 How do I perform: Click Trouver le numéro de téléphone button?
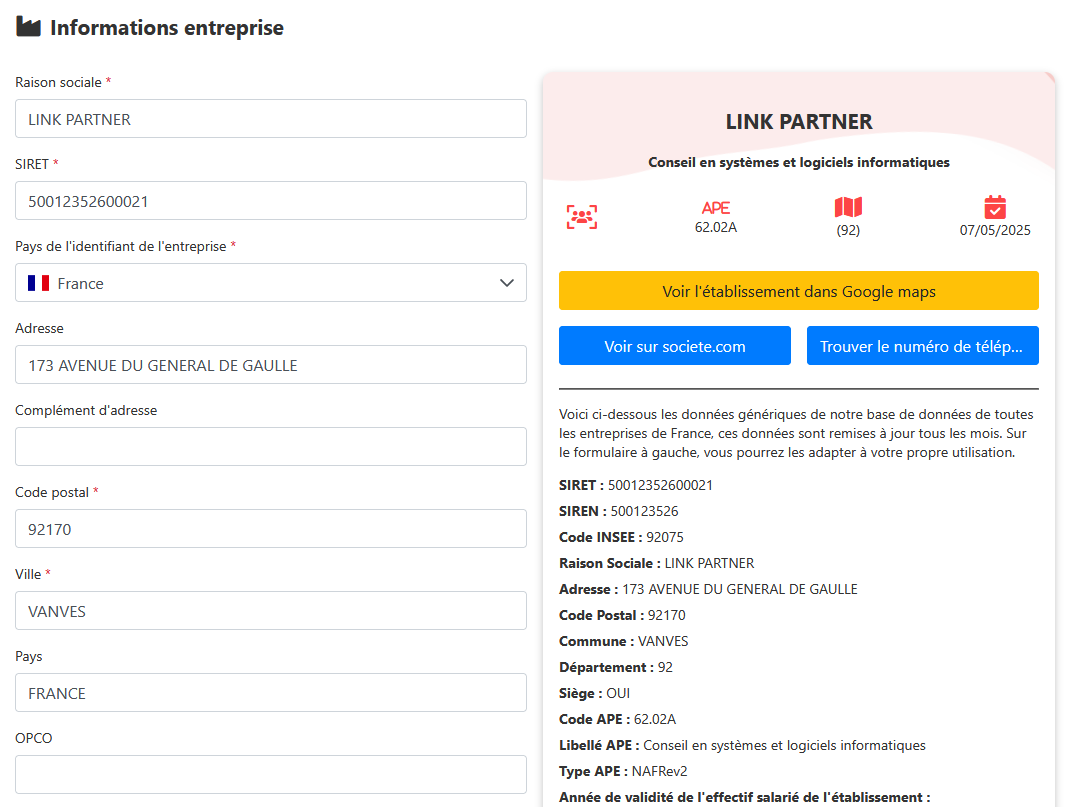coord(923,345)
